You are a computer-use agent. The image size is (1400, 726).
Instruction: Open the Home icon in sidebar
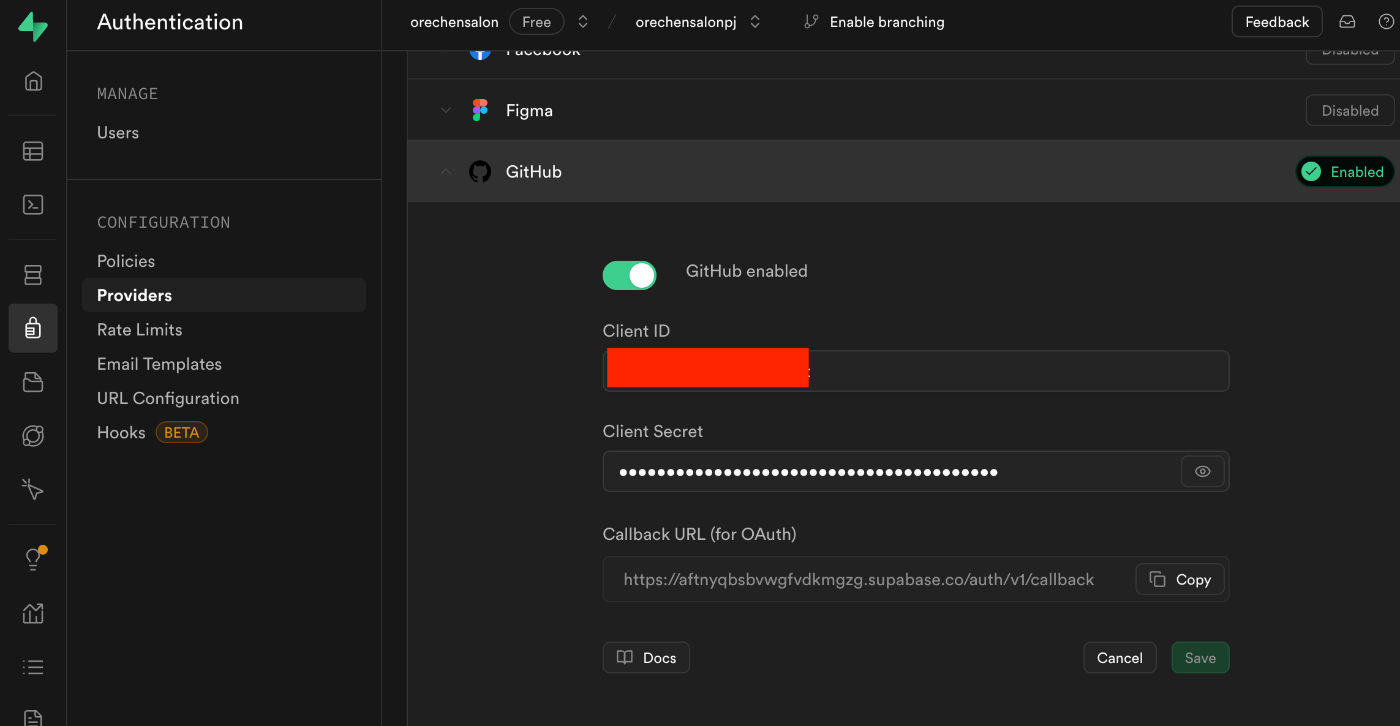33,82
